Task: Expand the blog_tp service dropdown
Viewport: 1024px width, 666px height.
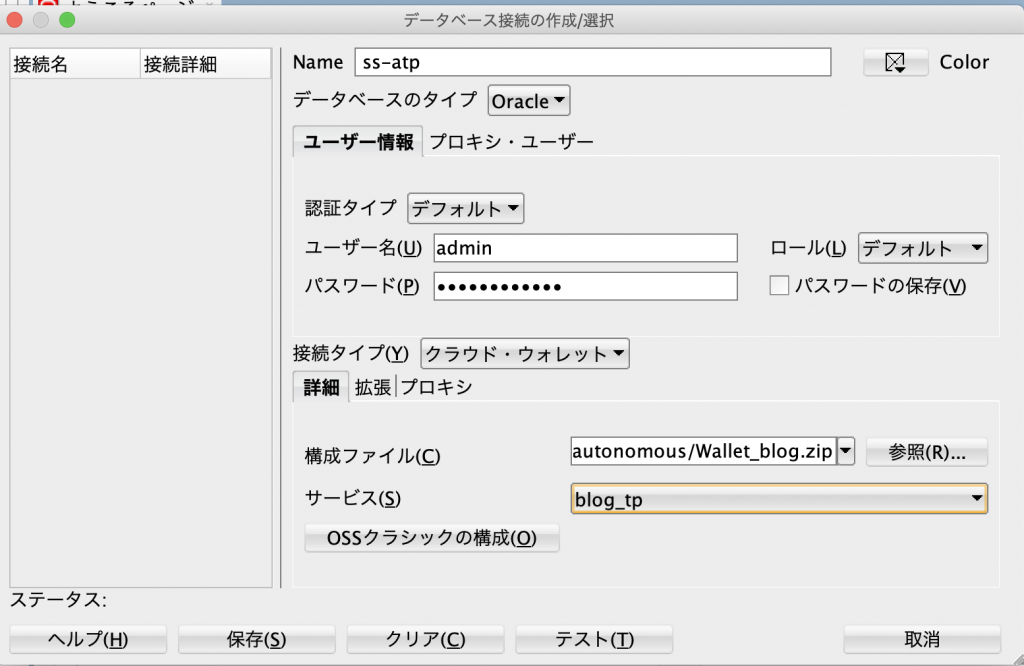Action: (x=978, y=498)
